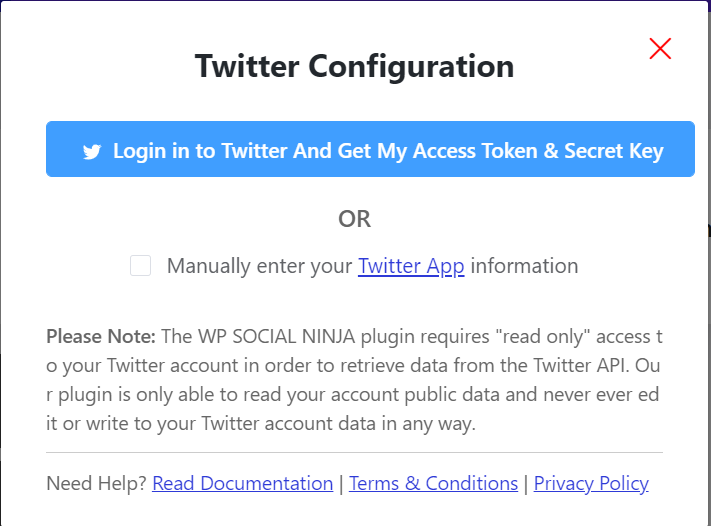Click the word "information" after Twitter App
This screenshot has width=711, height=526.
[524, 266]
